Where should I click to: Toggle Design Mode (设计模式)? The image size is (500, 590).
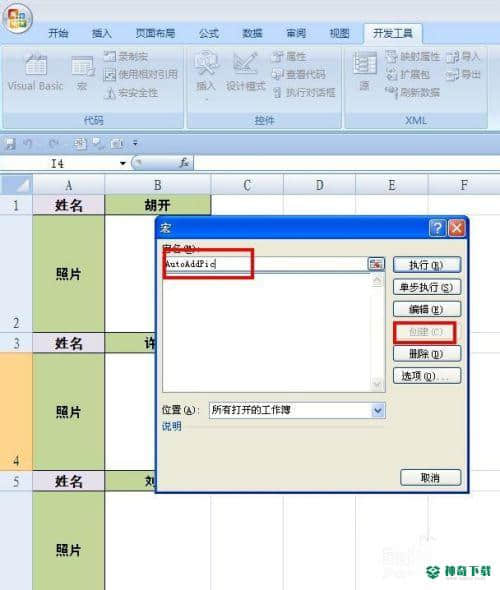pyautogui.click(x=245, y=72)
